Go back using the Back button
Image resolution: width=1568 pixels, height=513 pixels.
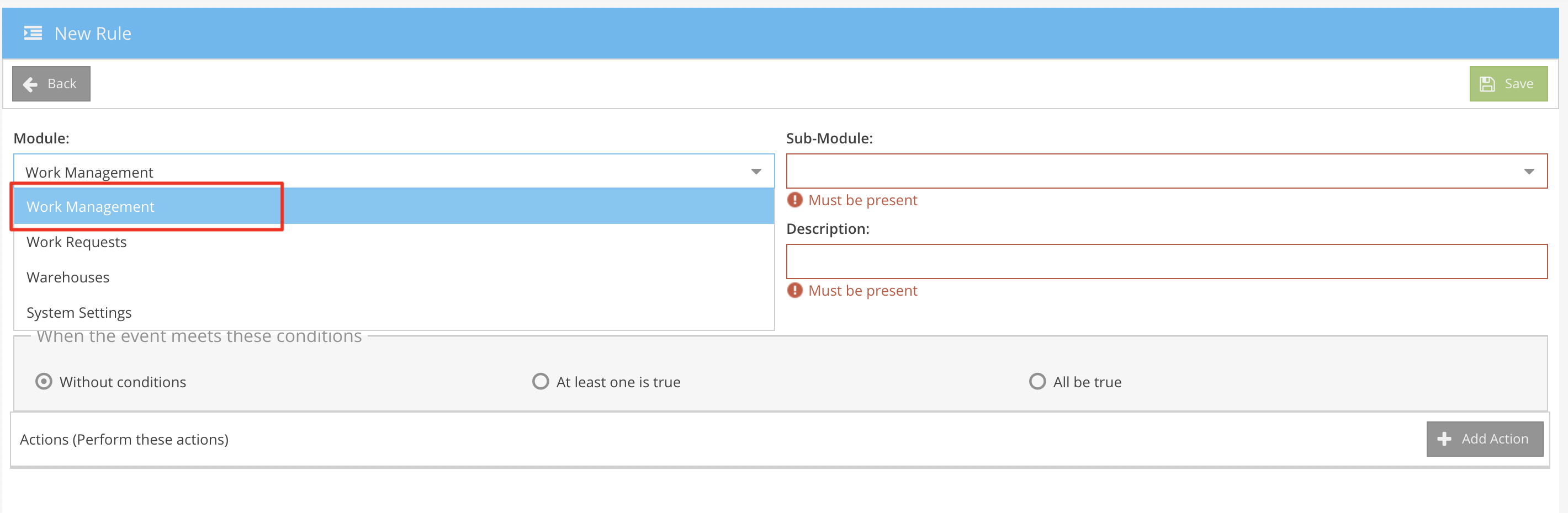(52, 84)
